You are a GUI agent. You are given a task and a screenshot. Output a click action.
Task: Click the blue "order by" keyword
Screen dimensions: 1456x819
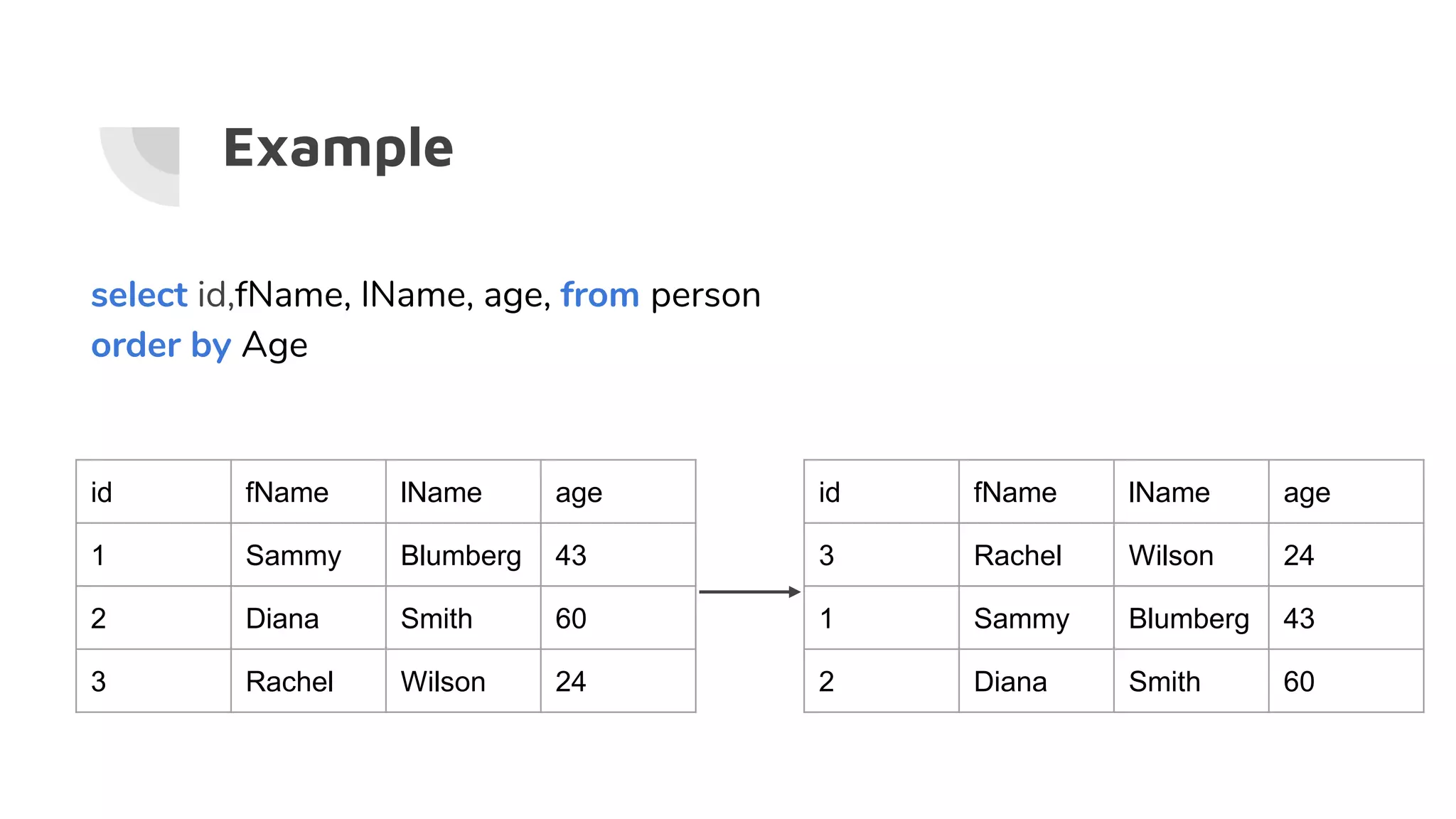pos(161,346)
